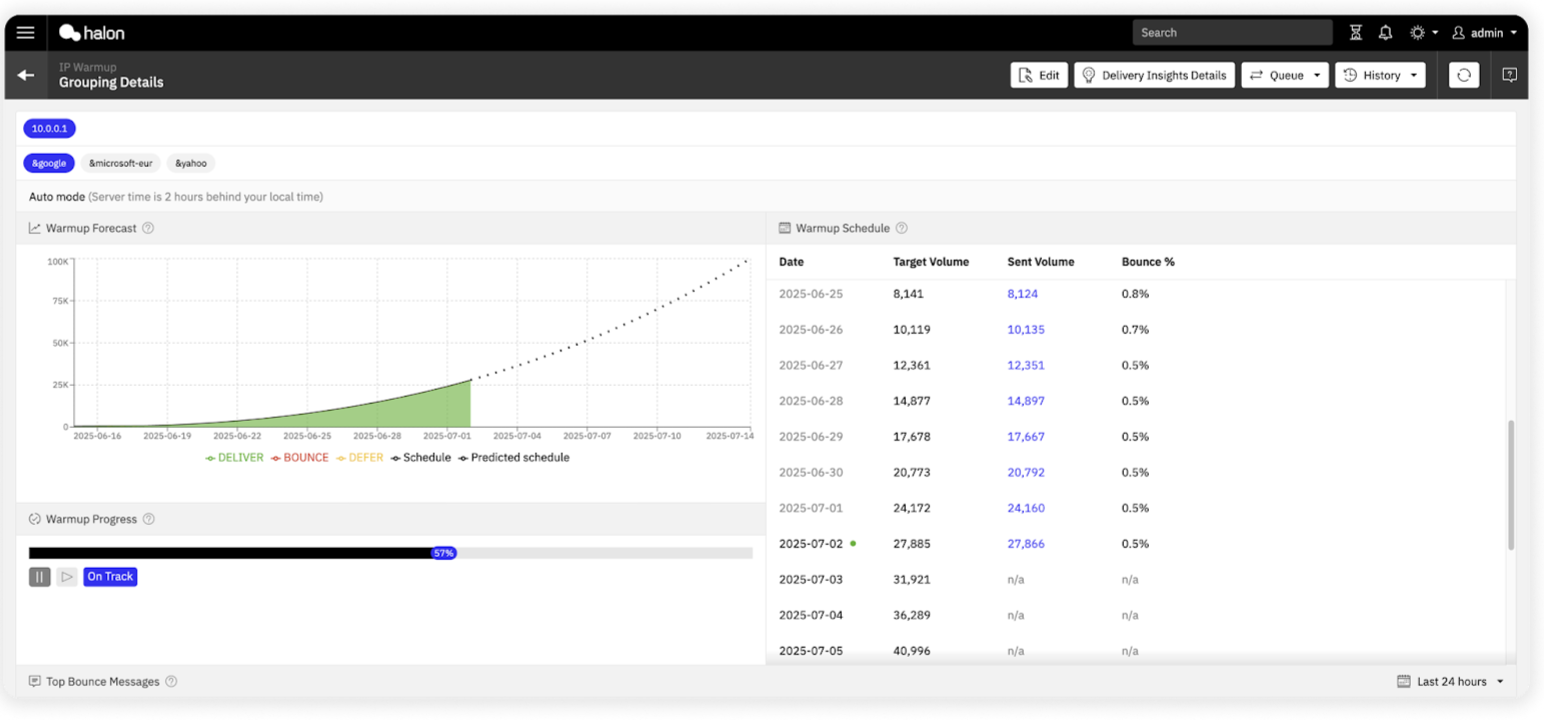Click the green dot beside 2025-07-02

click(x=853, y=544)
